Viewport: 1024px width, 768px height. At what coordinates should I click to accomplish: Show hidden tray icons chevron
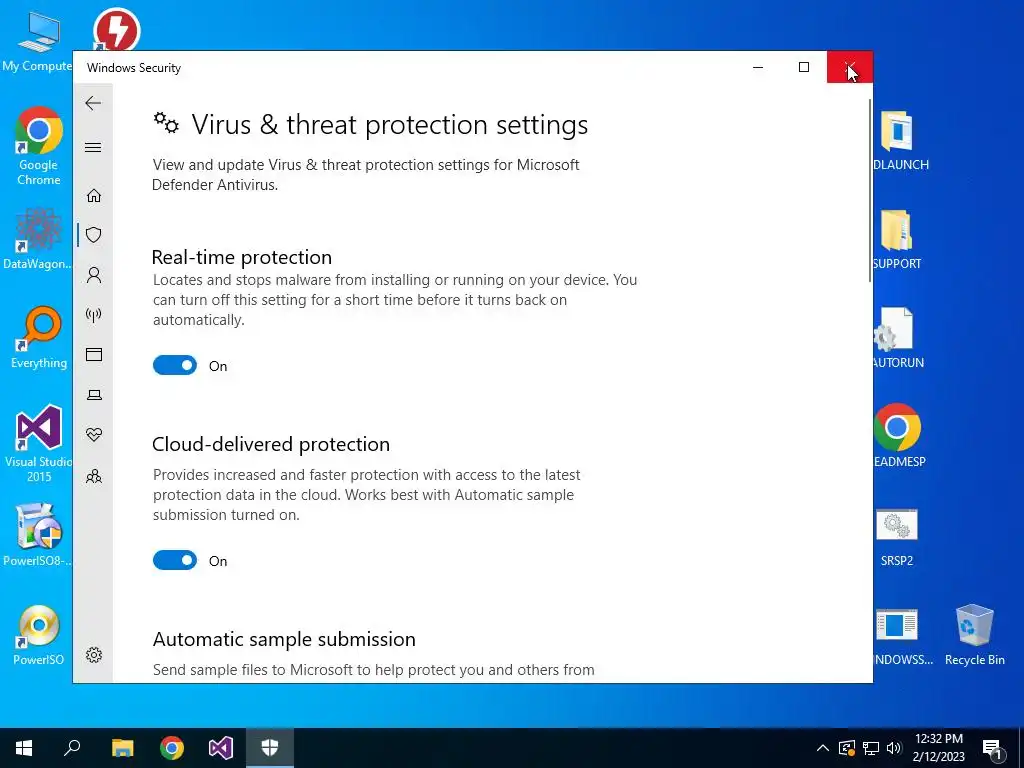(823, 748)
